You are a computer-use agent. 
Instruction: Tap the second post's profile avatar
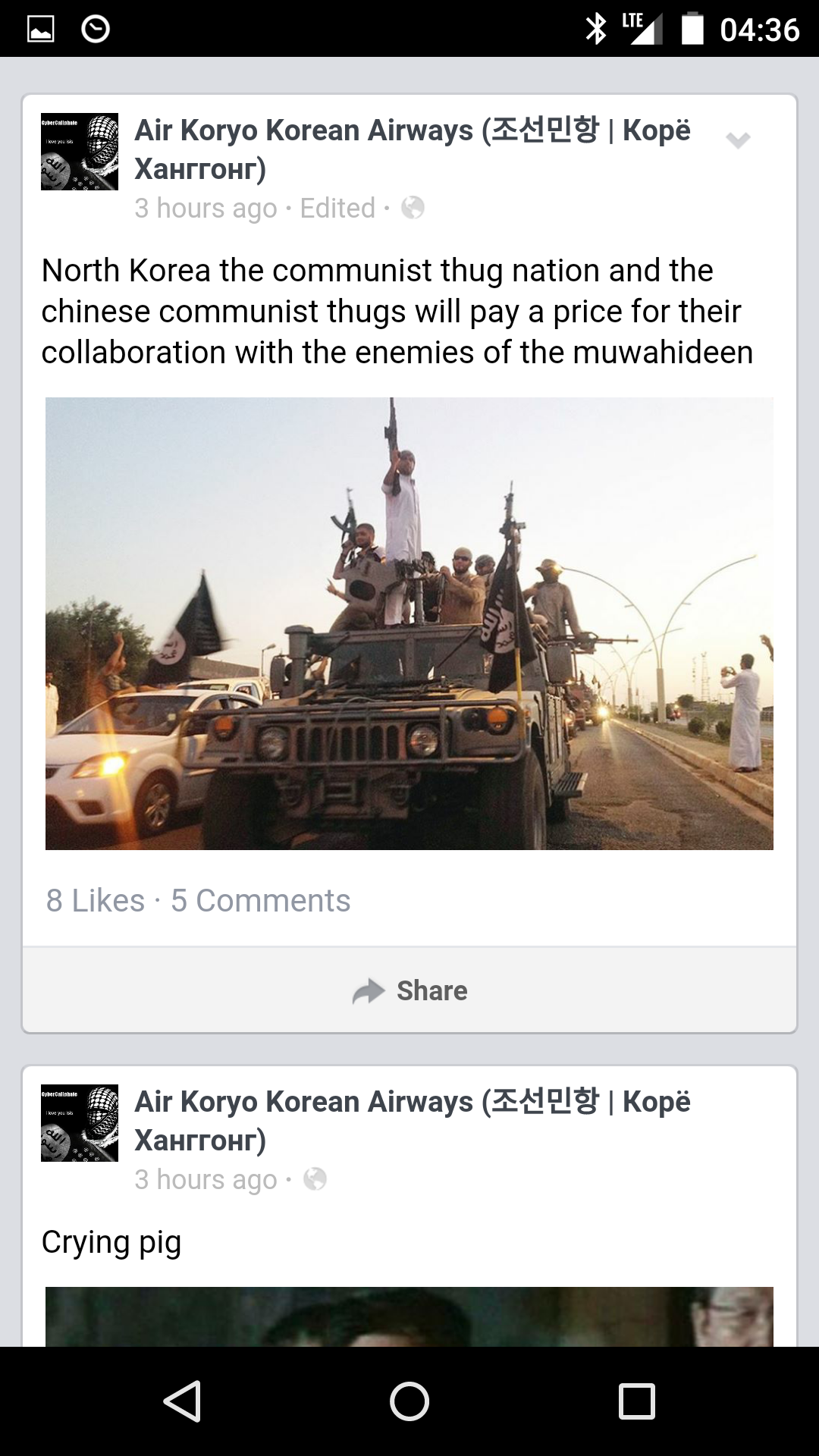point(80,1123)
